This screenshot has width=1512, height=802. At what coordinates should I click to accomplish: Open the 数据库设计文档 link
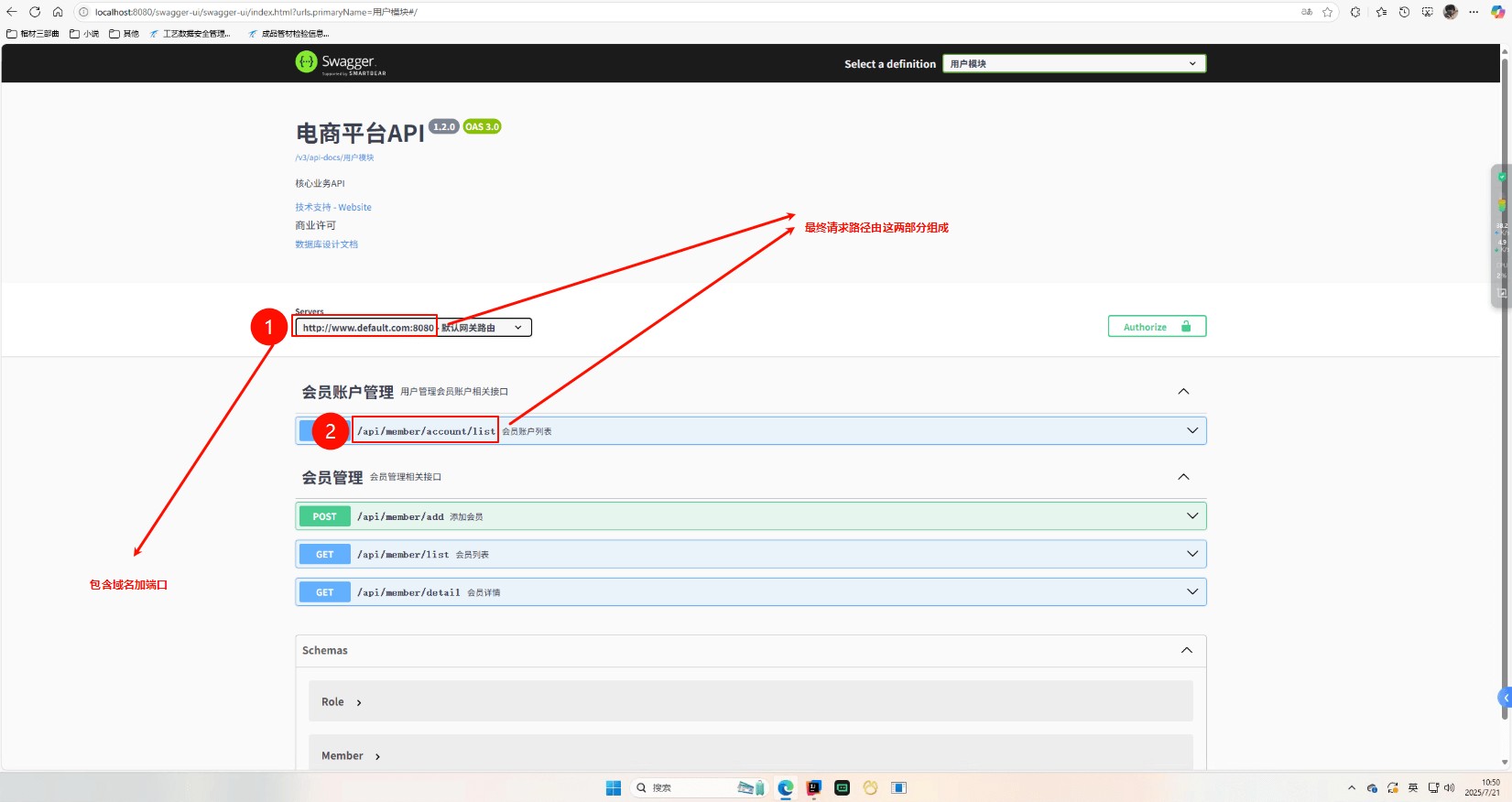(x=326, y=244)
